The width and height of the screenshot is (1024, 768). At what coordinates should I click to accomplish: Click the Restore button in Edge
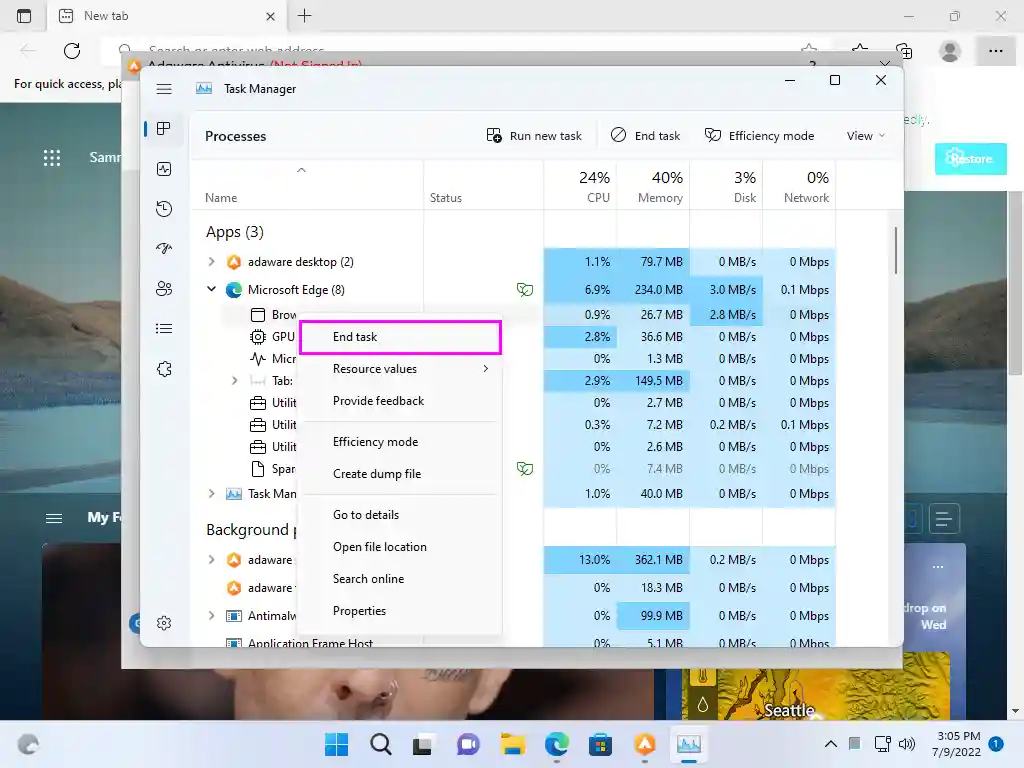click(970, 159)
